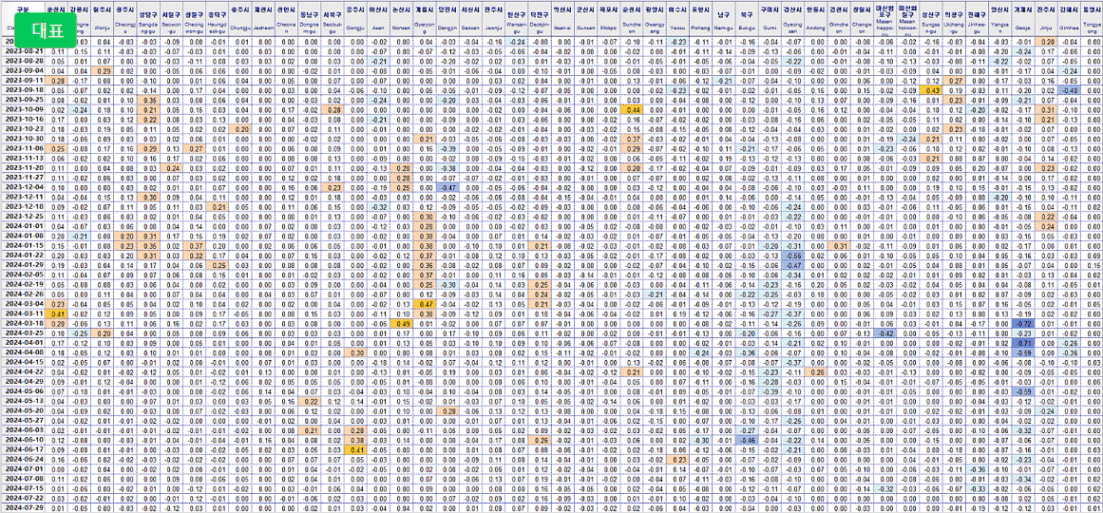Select orange 0.22 cell in 2024-05-13 row
The width and height of the screenshot is (1103, 513).
pyautogui.click(x=309, y=401)
